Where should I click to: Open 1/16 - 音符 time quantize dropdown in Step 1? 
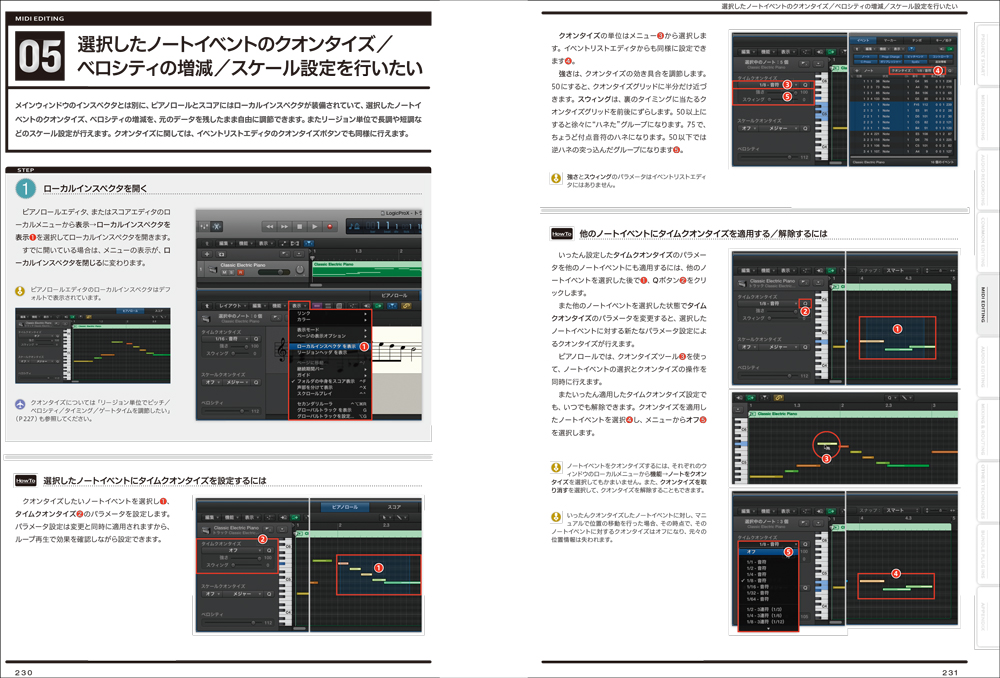[x=226, y=339]
